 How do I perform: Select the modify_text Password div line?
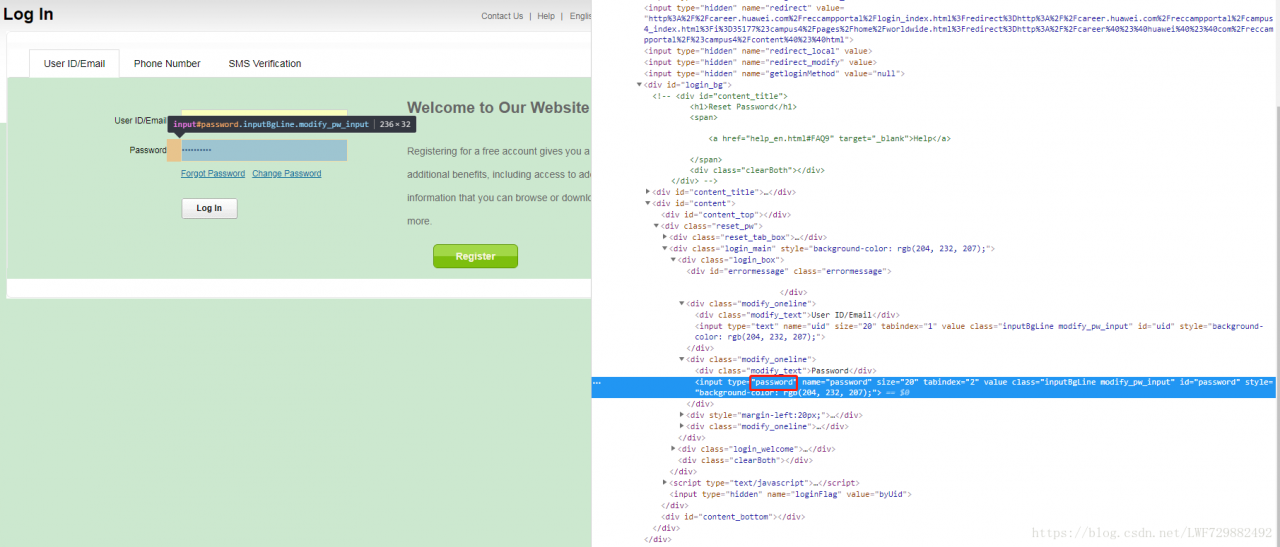pyautogui.click(x=784, y=370)
